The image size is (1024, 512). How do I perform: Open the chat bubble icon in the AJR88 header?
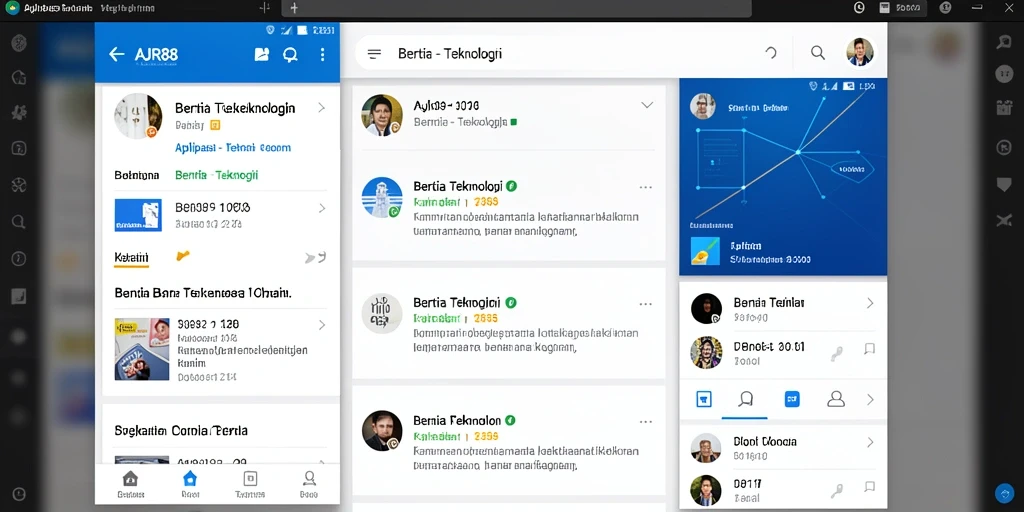coord(290,55)
